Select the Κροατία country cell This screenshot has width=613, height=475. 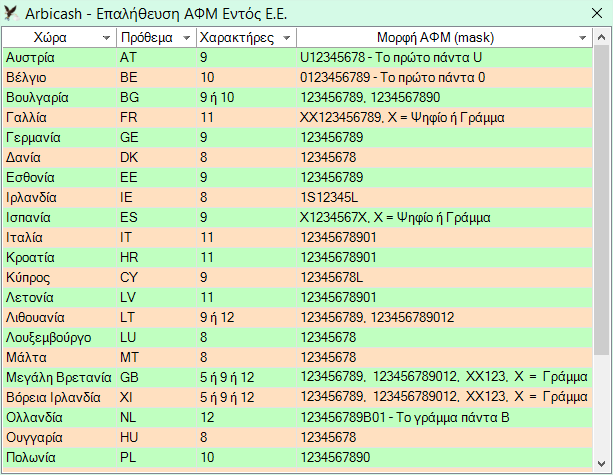[59, 257]
